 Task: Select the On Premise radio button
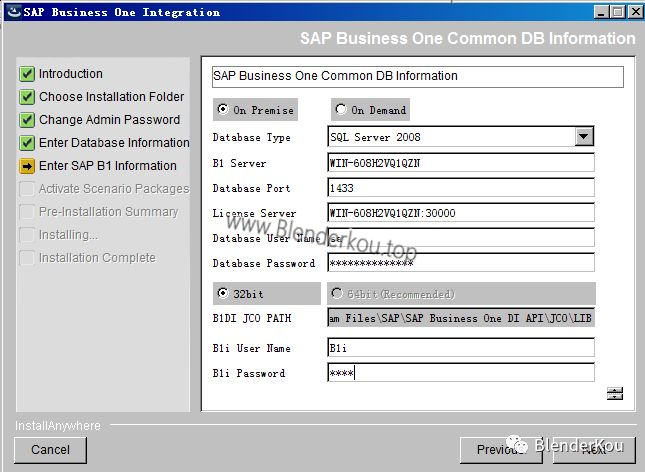tap(223, 109)
